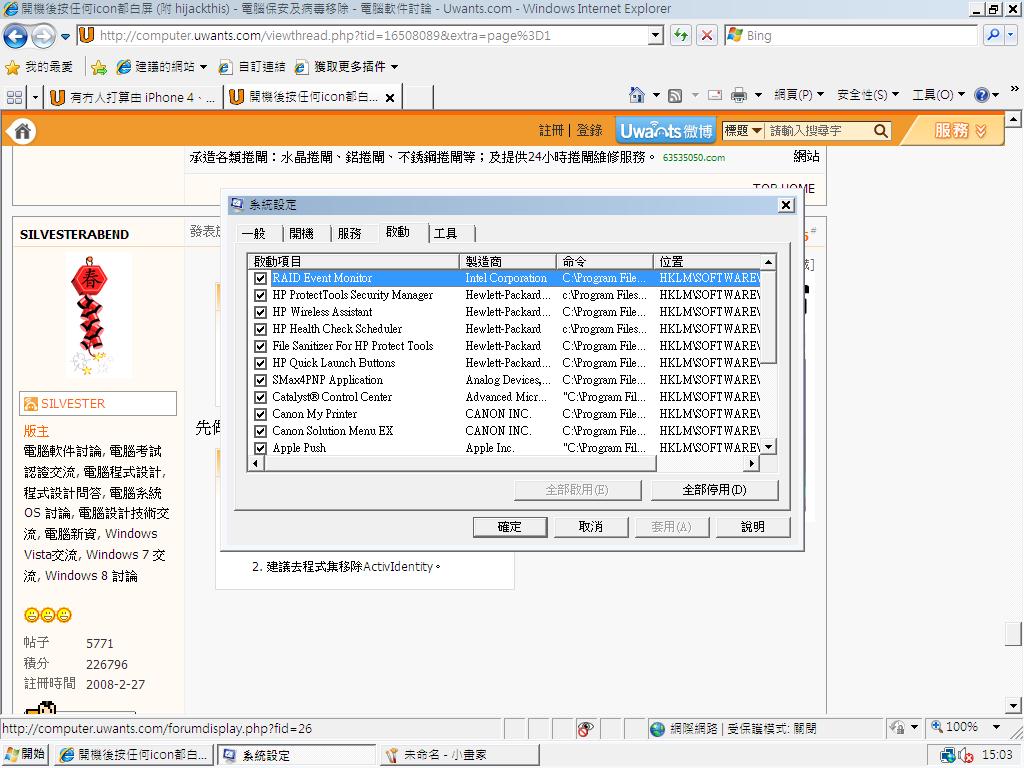Open the Help question mark icon
The width and height of the screenshot is (1024, 768).
982,95
